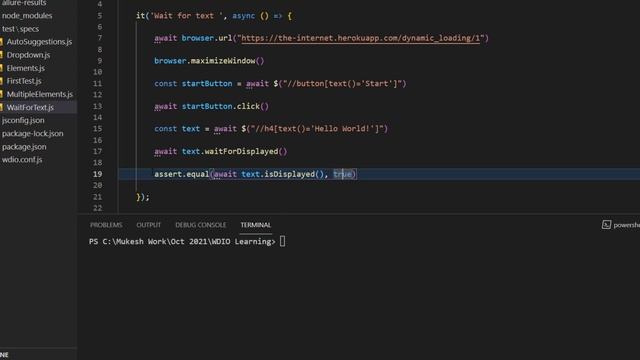Expand the node_modules folder
The width and height of the screenshot is (640, 360).
tap(27, 16)
